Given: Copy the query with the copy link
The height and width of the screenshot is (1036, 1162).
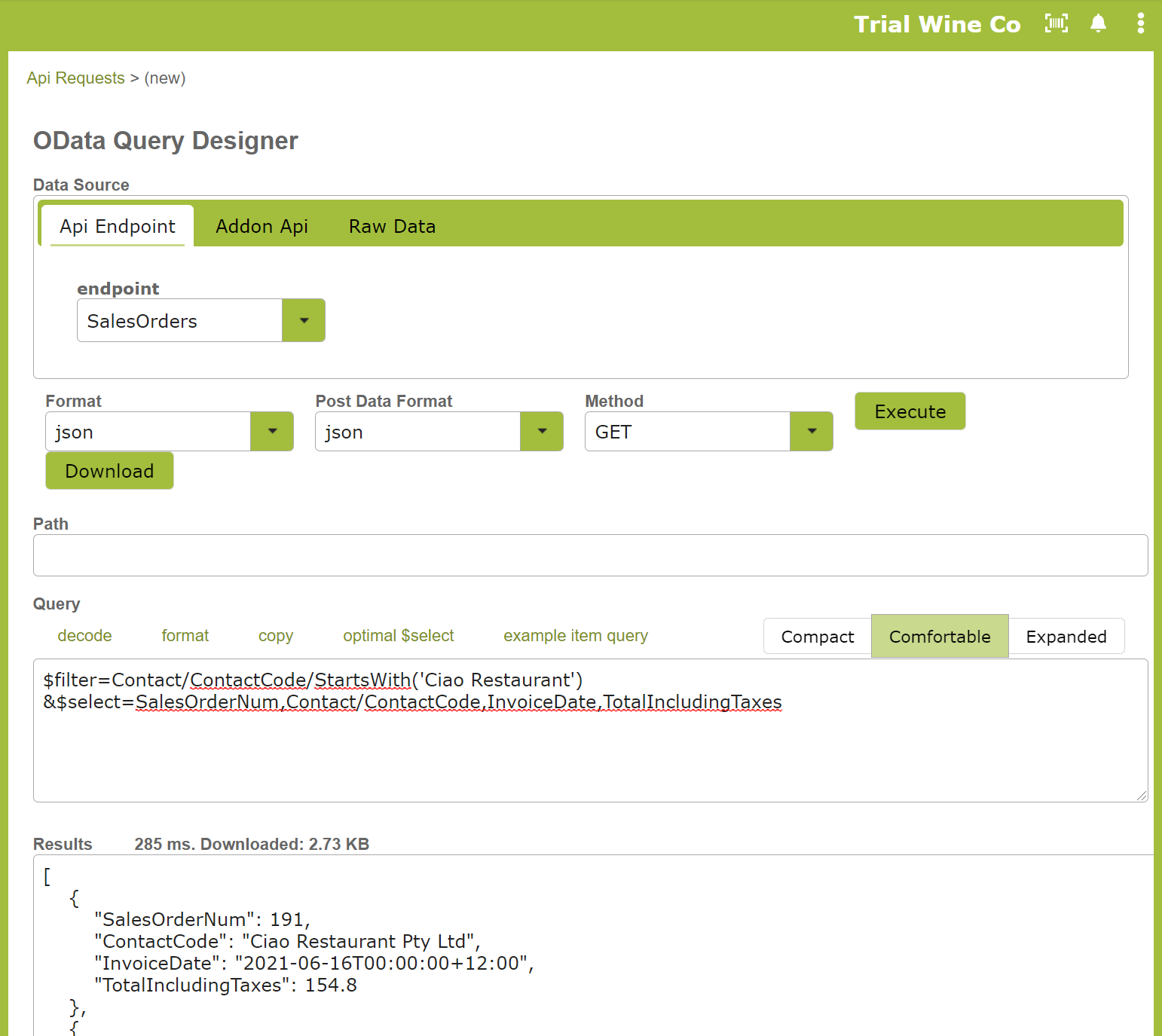Looking at the screenshot, I should click(276, 636).
